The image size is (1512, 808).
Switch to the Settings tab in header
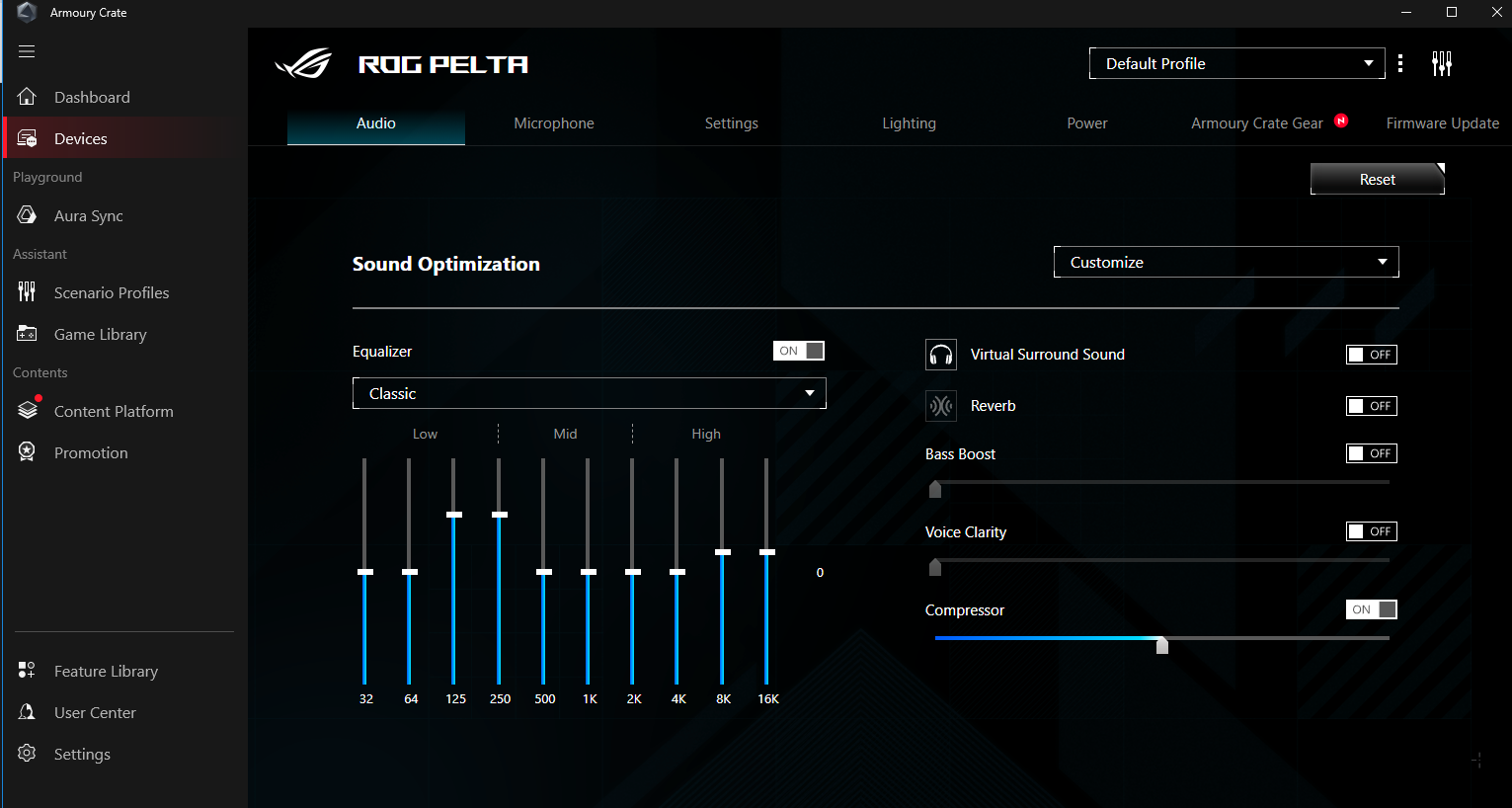(732, 123)
